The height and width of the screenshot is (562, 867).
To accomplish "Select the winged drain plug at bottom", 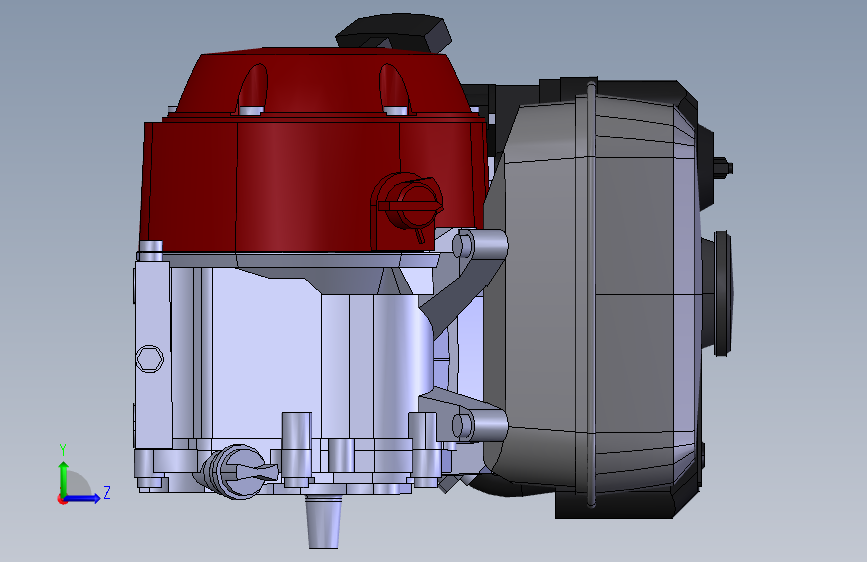I will [x=239, y=471].
